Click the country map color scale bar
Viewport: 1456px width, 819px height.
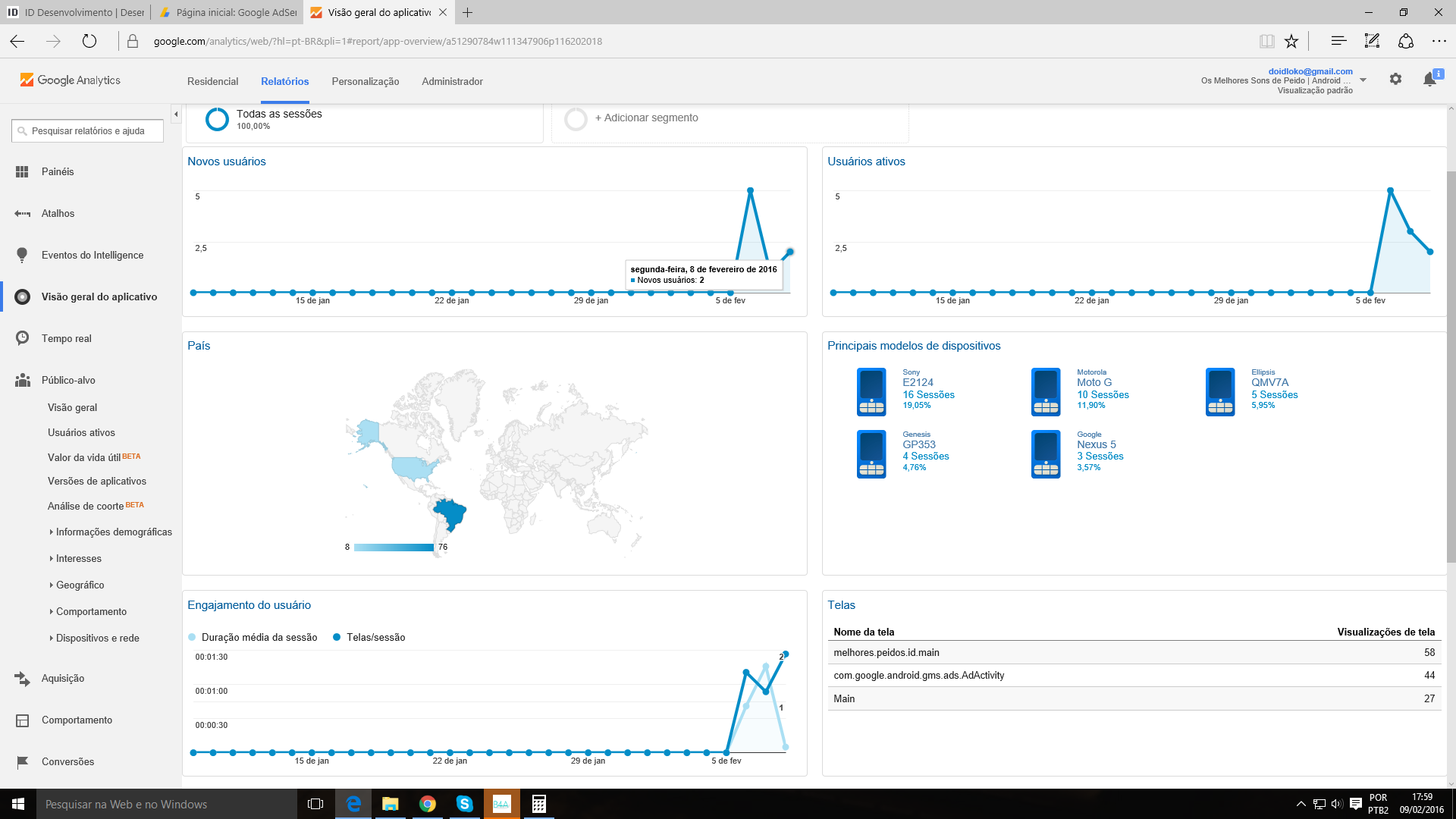(x=394, y=547)
